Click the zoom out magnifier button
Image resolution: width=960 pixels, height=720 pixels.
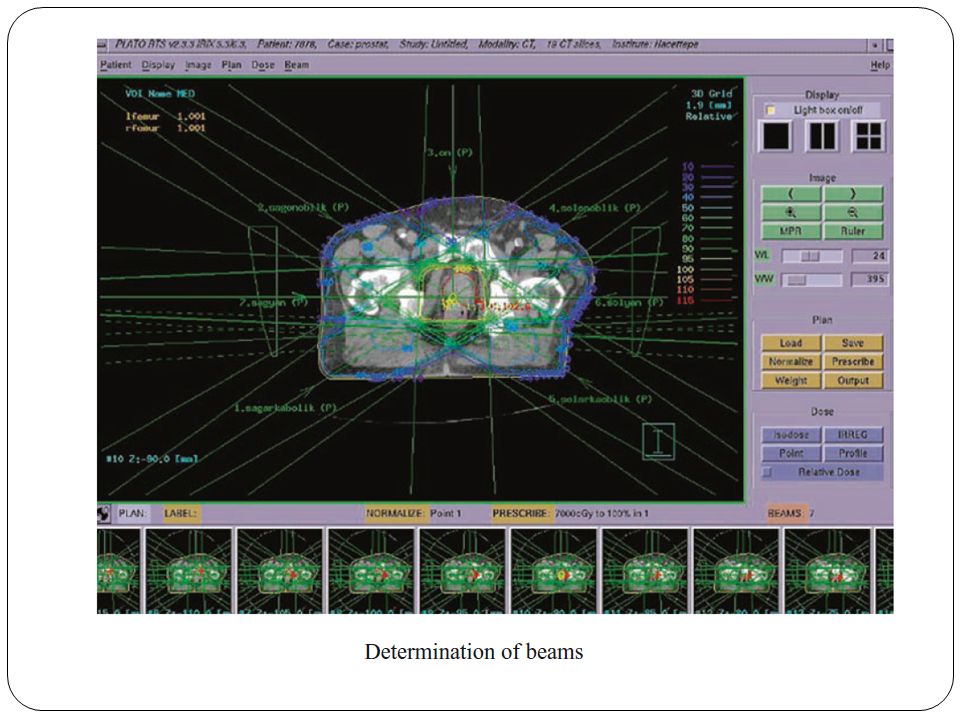click(x=853, y=212)
